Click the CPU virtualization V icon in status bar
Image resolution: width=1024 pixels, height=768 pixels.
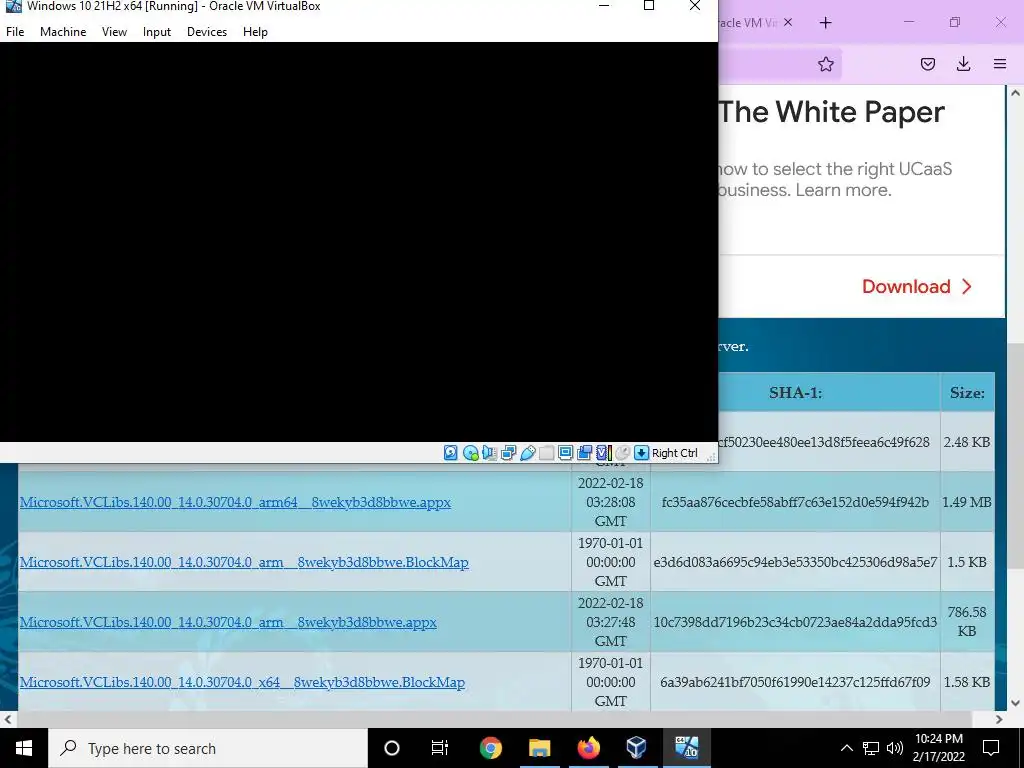605,453
